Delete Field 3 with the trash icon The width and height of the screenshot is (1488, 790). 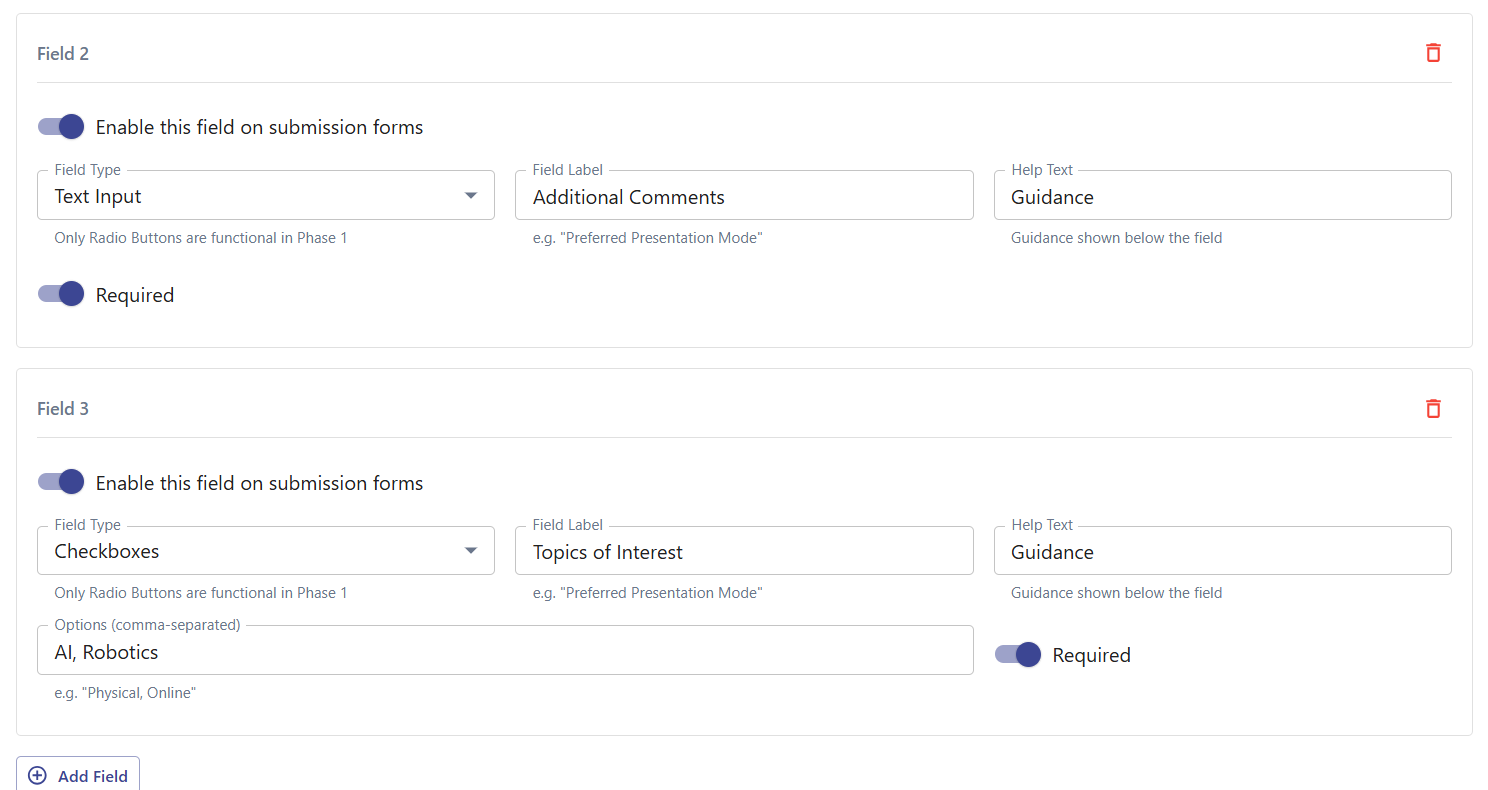pyautogui.click(x=1433, y=408)
